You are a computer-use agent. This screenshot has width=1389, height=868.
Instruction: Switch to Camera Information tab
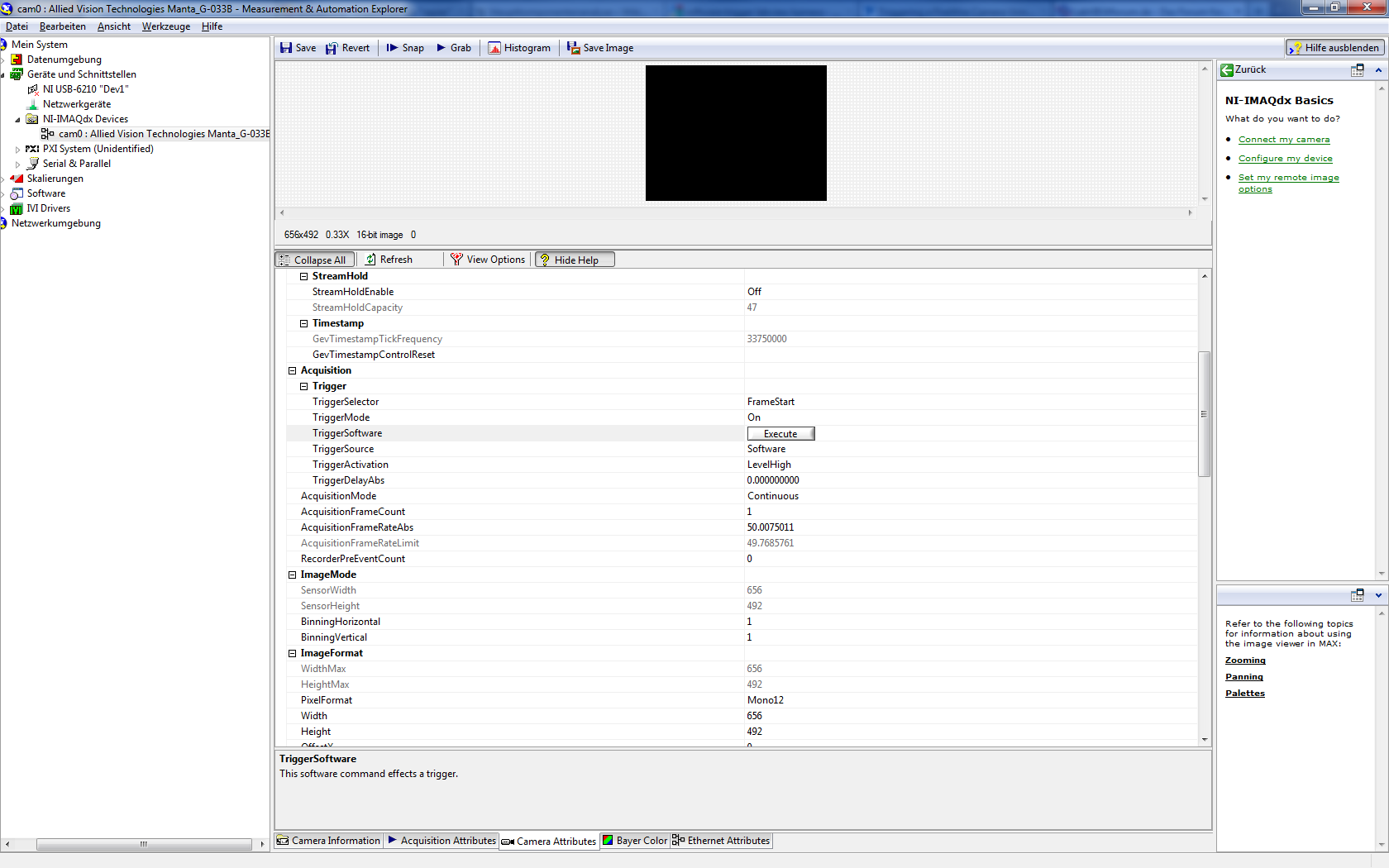point(328,841)
